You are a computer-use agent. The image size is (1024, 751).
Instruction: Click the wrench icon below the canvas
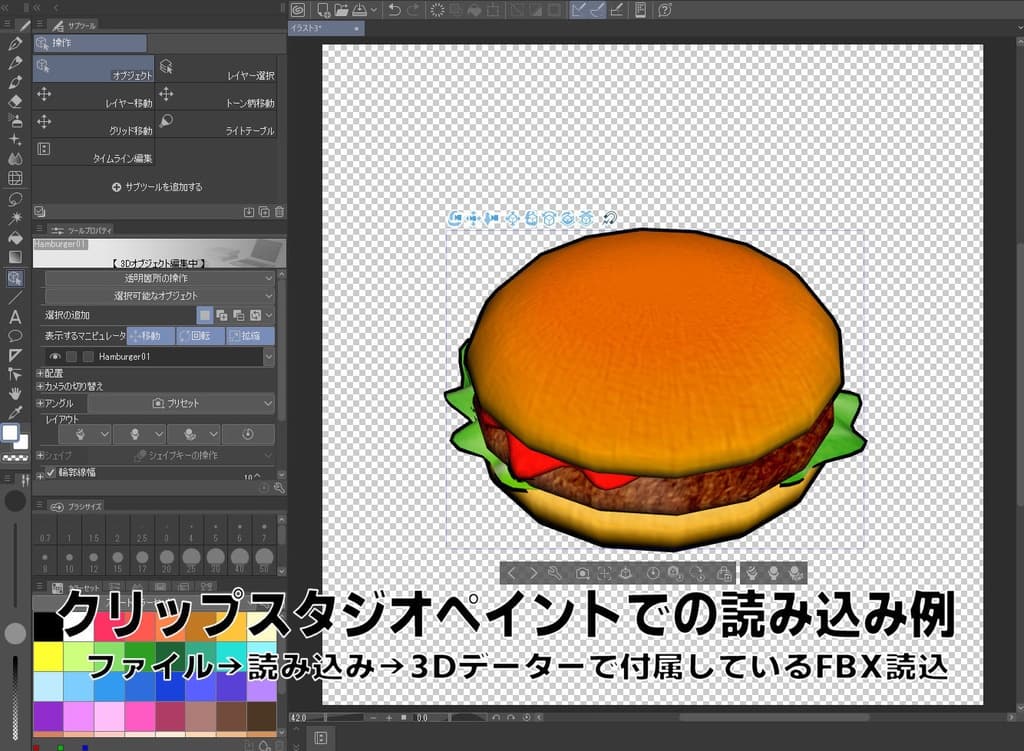pos(556,572)
